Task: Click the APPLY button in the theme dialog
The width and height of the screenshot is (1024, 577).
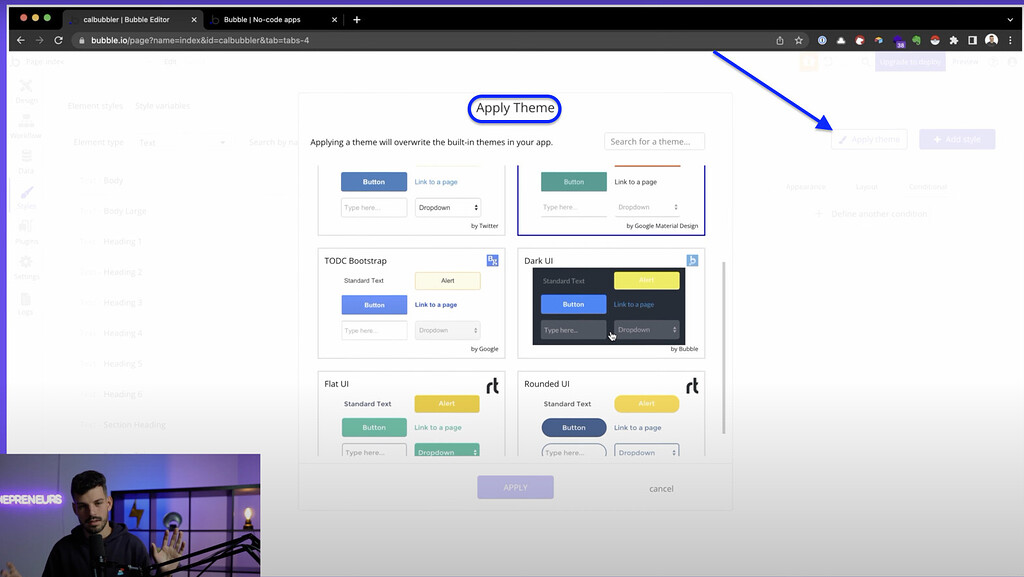Action: pyautogui.click(x=515, y=487)
